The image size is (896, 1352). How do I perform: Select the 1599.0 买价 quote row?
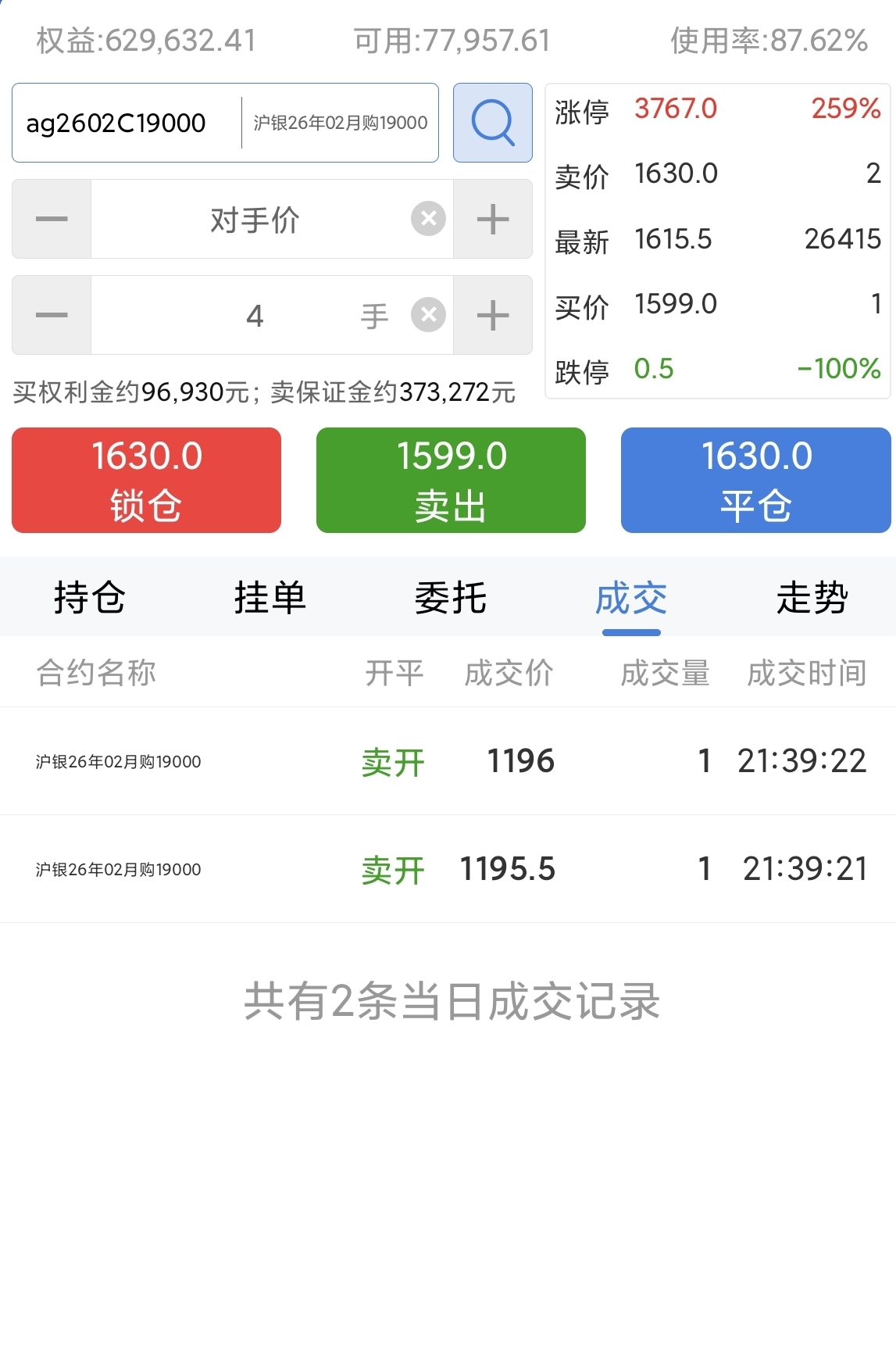pos(718,305)
